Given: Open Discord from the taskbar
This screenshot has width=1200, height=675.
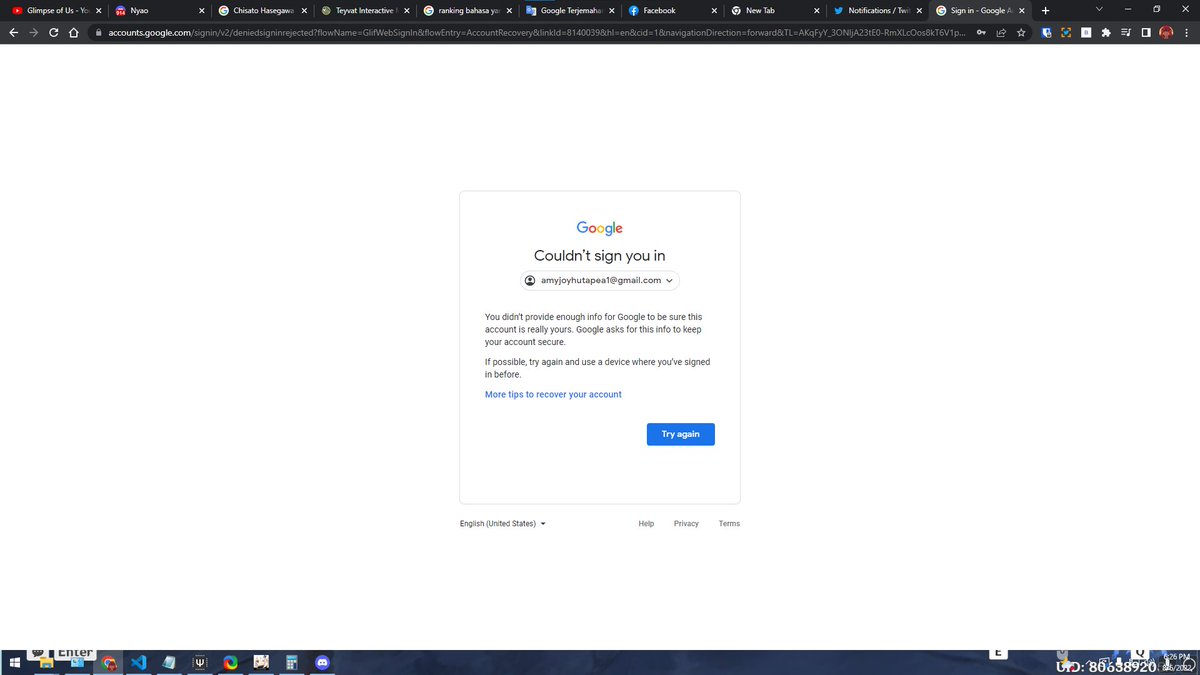Looking at the screenshot, I should point(322,663).
